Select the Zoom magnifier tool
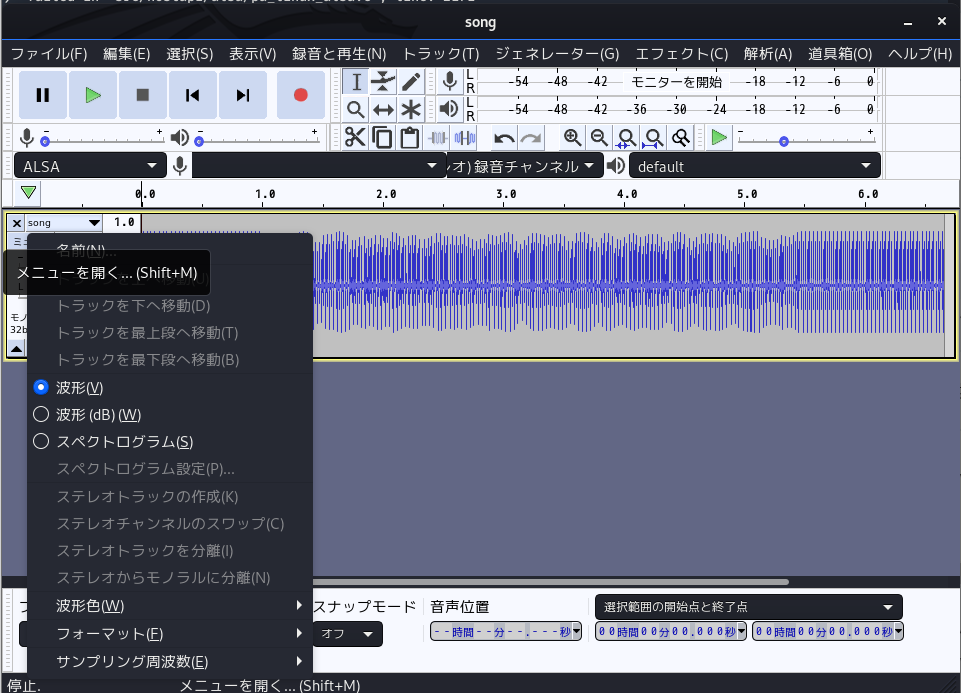The width and height of the screenshot is (961, 693). 355,110
